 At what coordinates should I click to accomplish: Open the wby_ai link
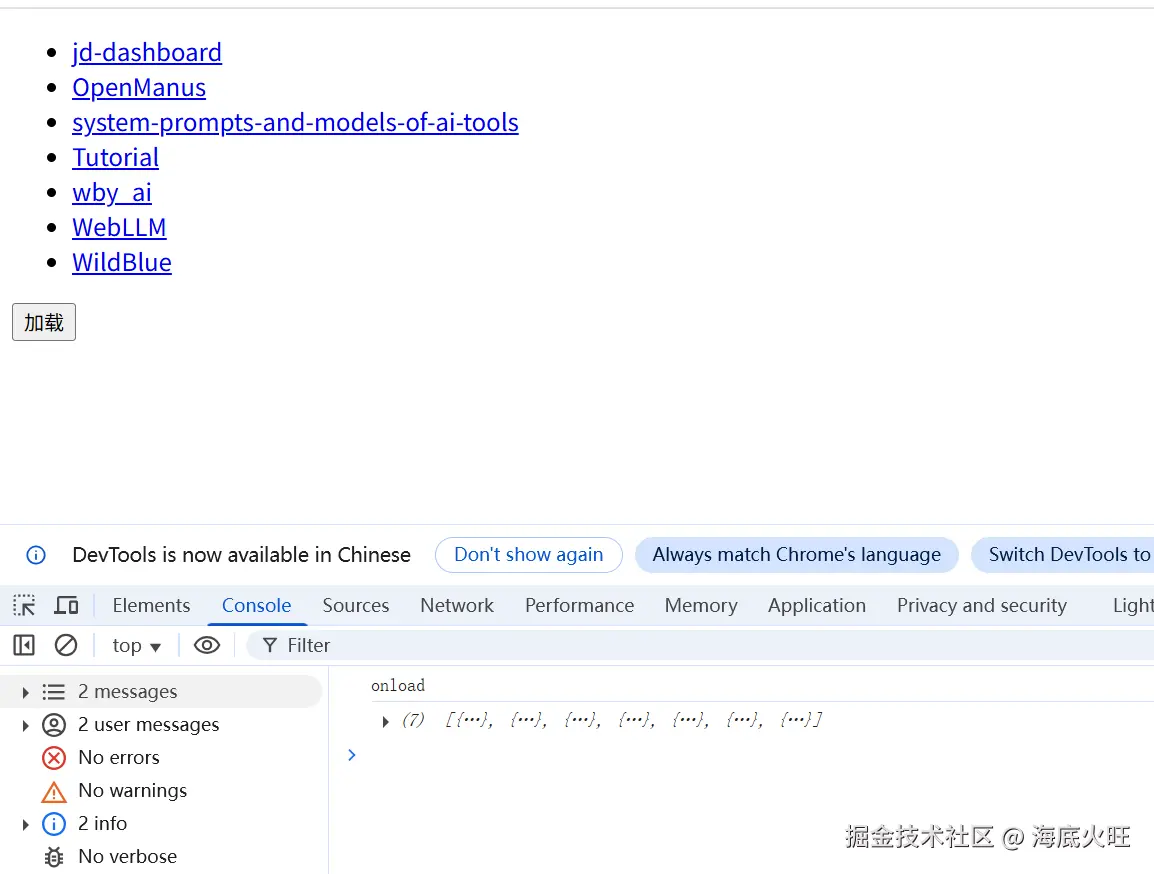[x=112, y=193]
